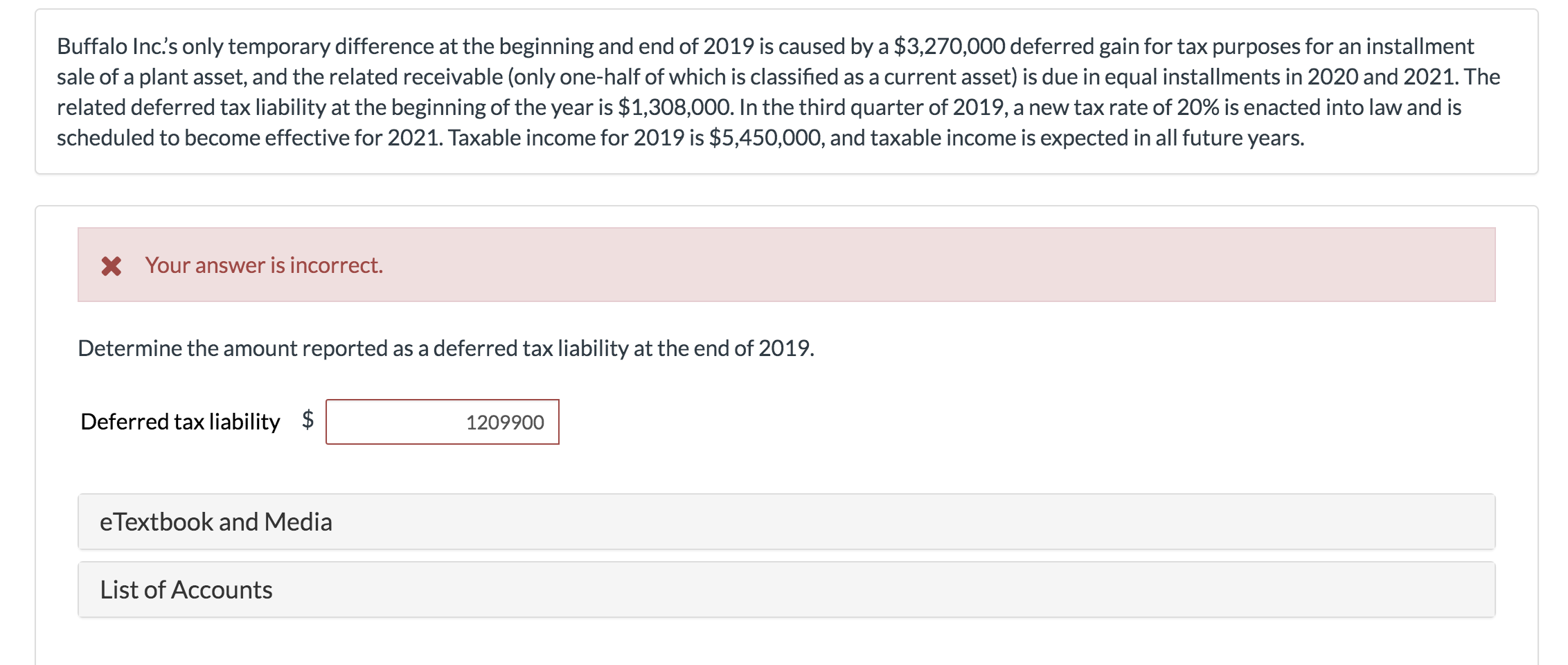Click the $3,270,000 deferred gain figure
This screenshot has width=1568, height=665.
949,46
